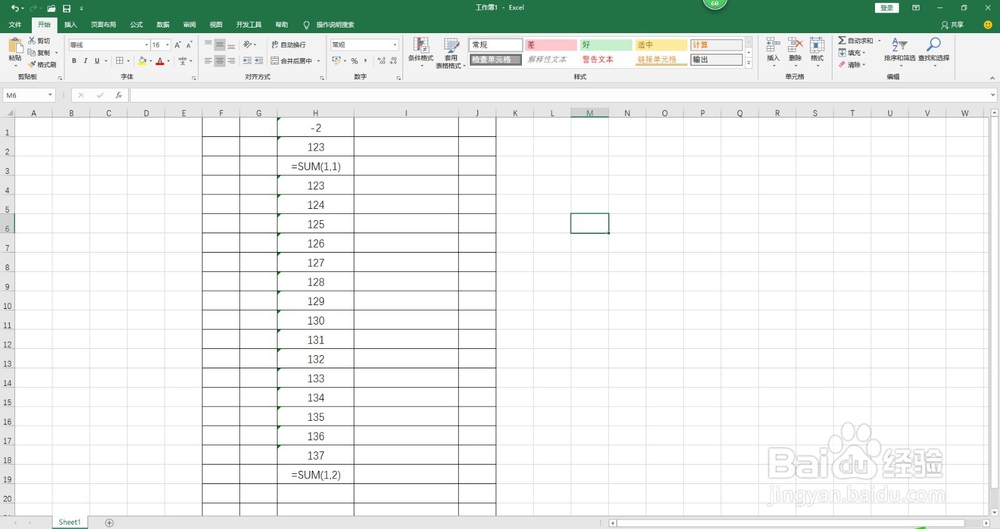Expand the Name Box M6 dropdown
1000x529 pixels.
pyautogui.click(x=50, y=95)
